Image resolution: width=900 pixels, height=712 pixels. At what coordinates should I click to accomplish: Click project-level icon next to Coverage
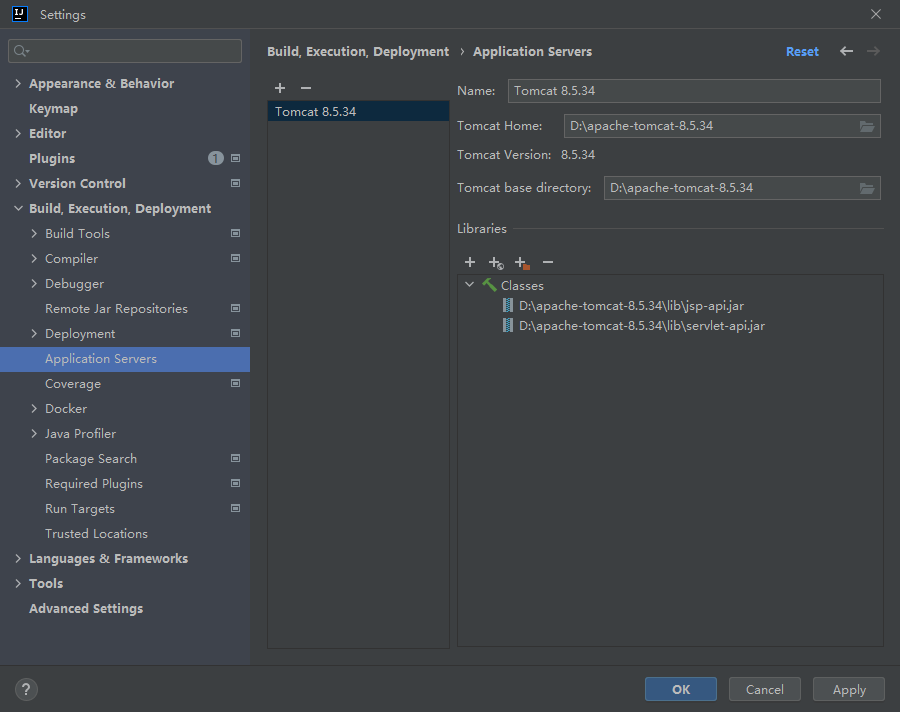pos(235,383)
